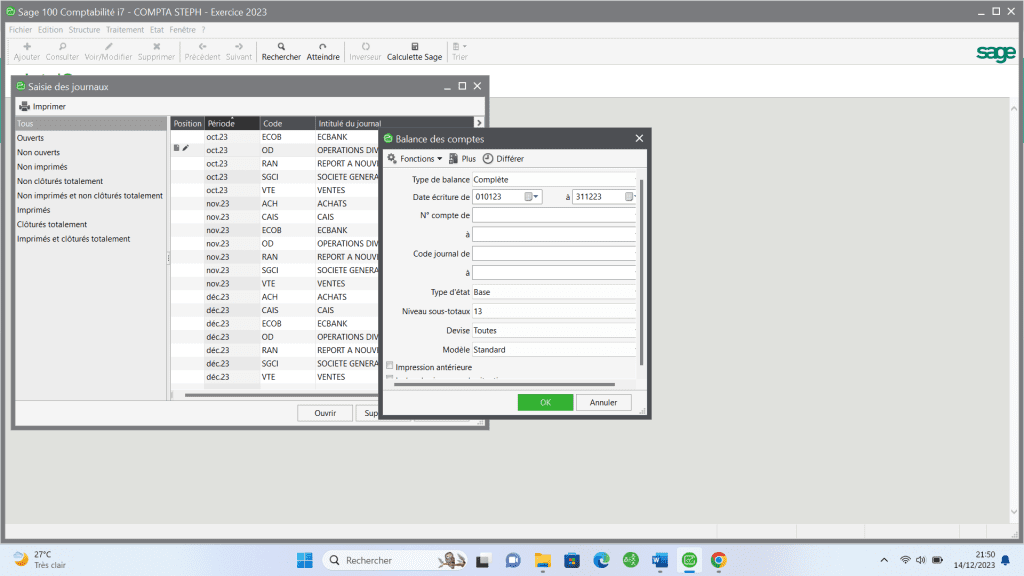Open Word from the Windows taskbar

tap(660, 560)
